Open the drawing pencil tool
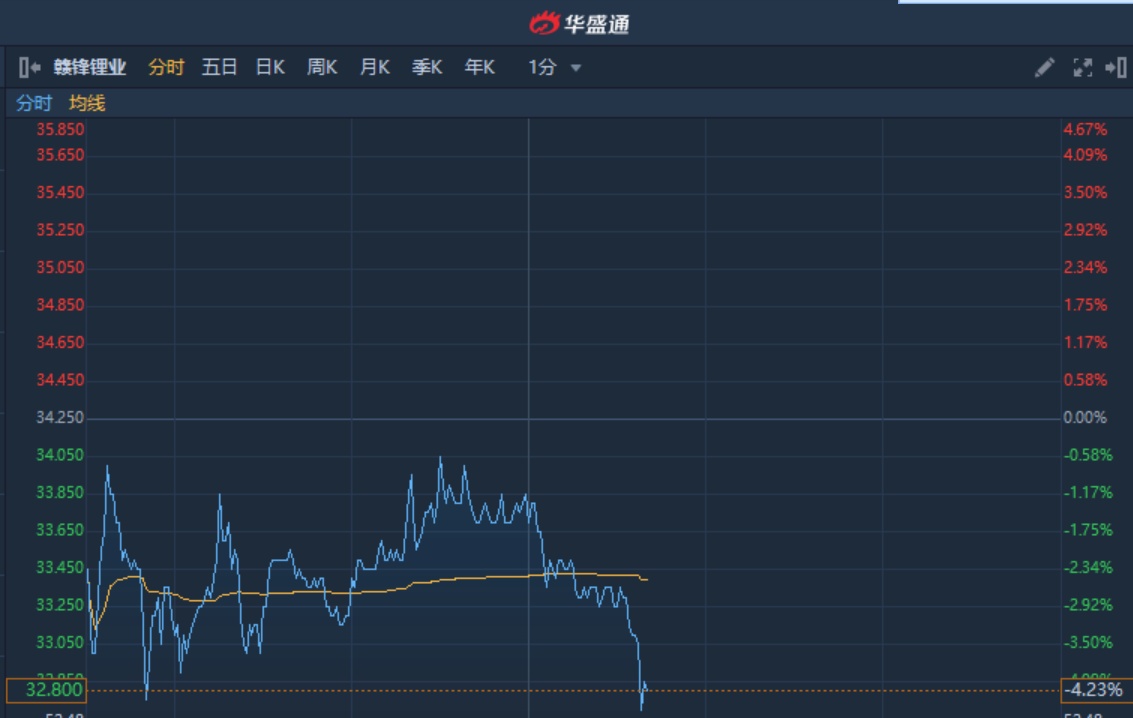1133x718 pixels. (x=1044, y=68)
